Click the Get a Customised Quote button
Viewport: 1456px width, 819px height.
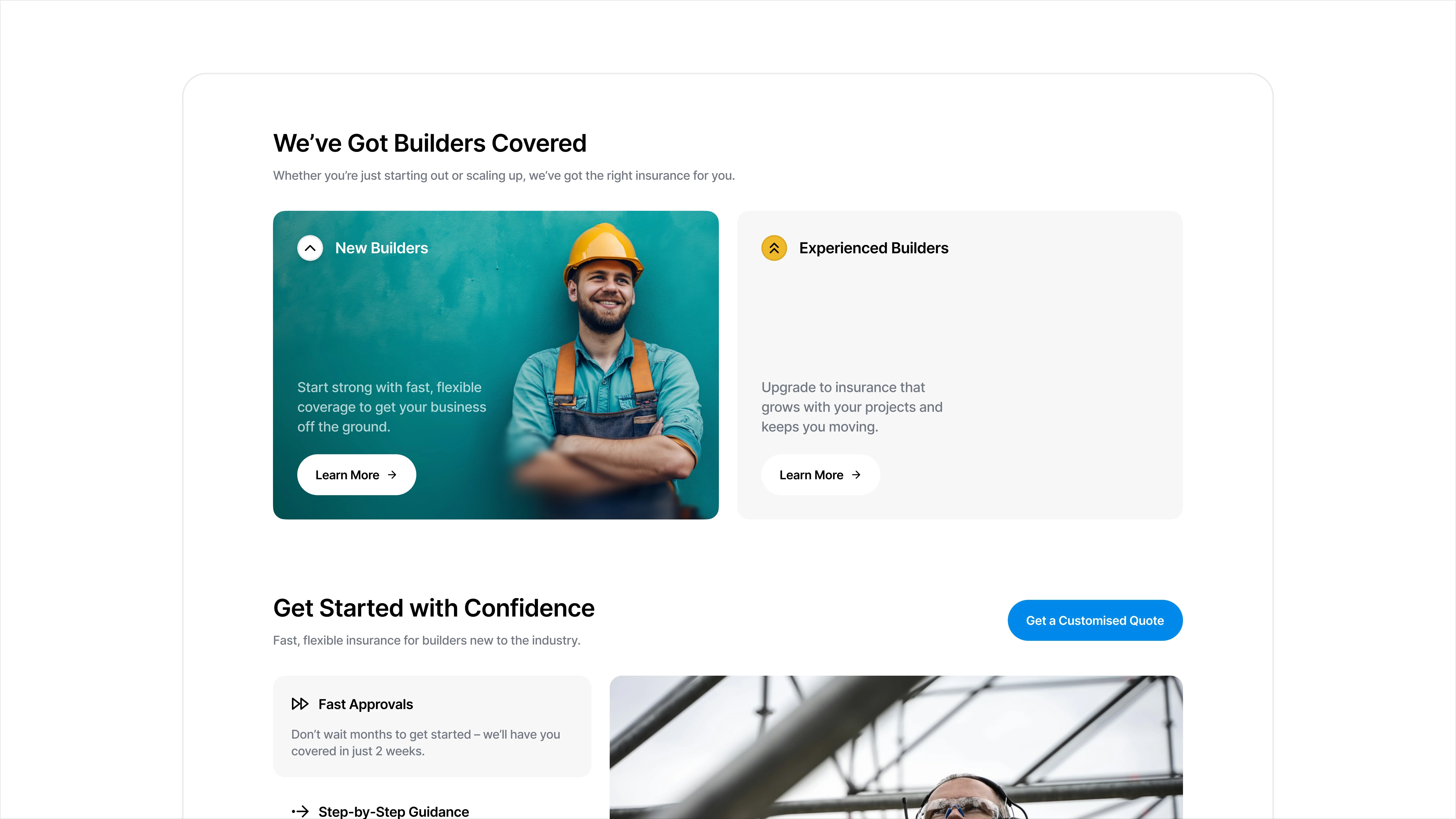pyautogui.click(x=1095, y=620)
